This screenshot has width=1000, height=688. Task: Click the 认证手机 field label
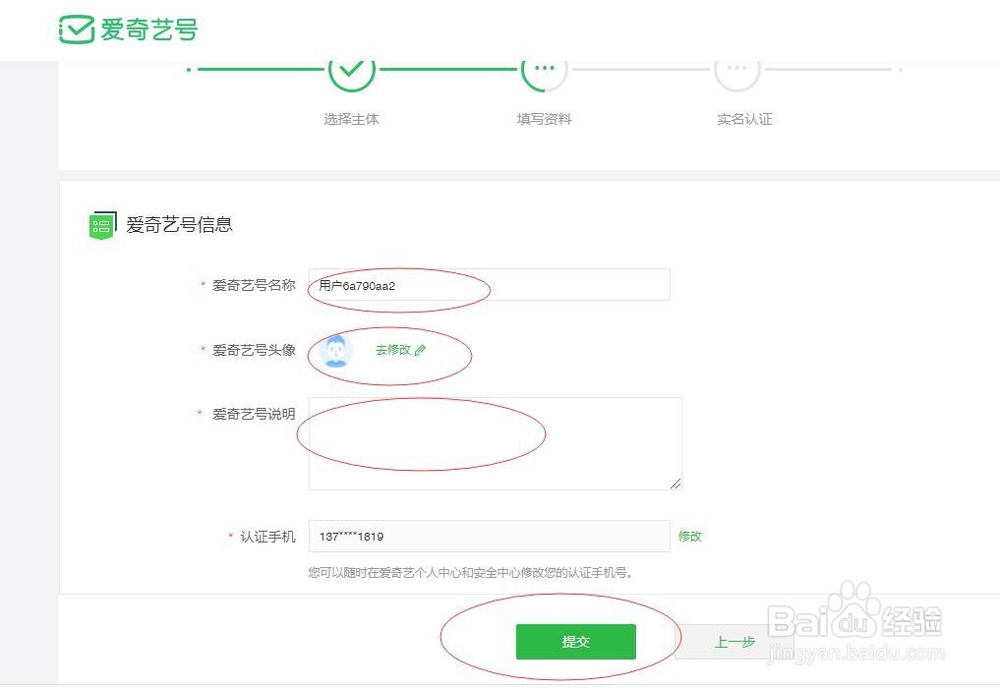tap(268, 537)
